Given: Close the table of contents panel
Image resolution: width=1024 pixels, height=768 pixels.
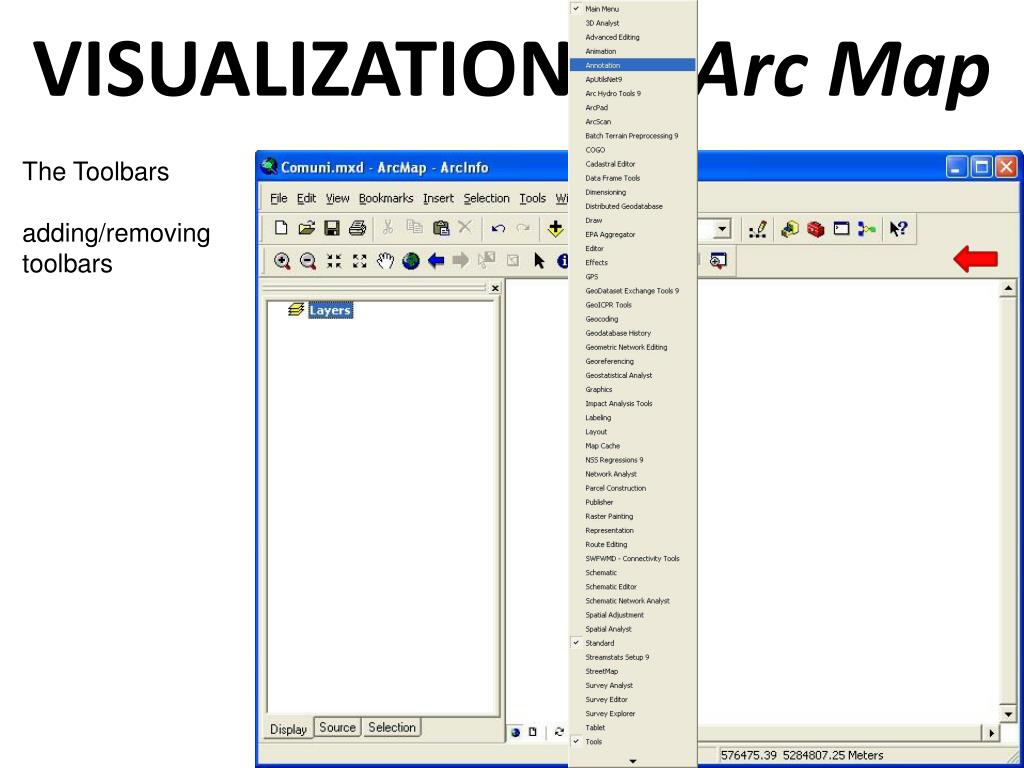Looking at the screenshot, I should [x=495, y=288].
